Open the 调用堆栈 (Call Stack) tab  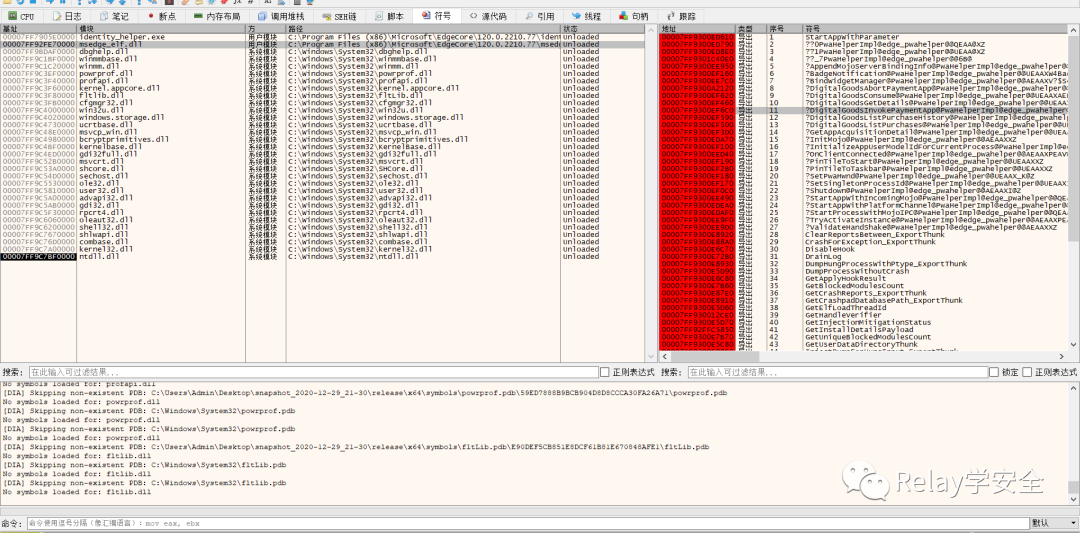(280, 16)
